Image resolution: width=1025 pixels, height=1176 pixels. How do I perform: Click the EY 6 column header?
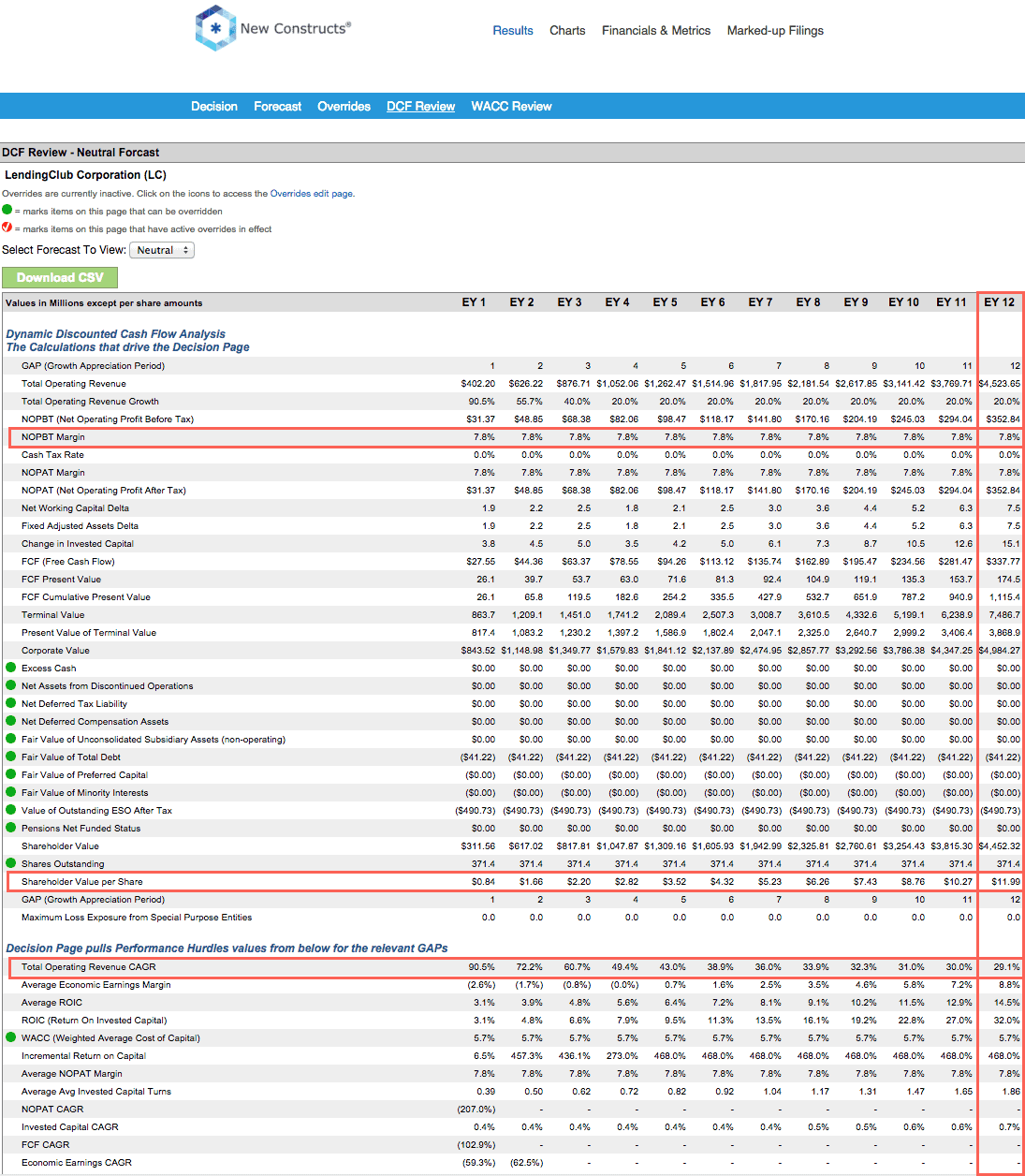[x=713, y=302]
